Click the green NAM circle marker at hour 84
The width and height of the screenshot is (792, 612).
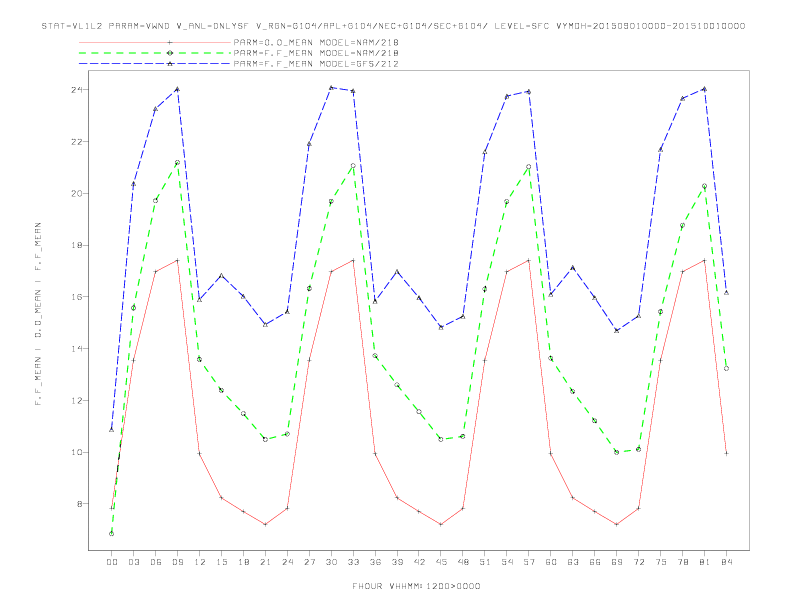coord(726,369)
